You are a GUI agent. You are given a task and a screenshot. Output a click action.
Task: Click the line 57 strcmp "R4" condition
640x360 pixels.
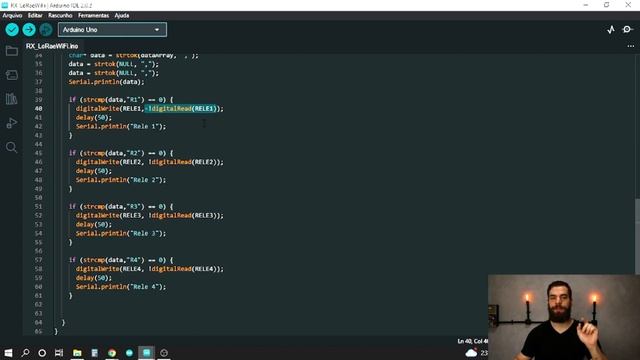pos(121,260)
